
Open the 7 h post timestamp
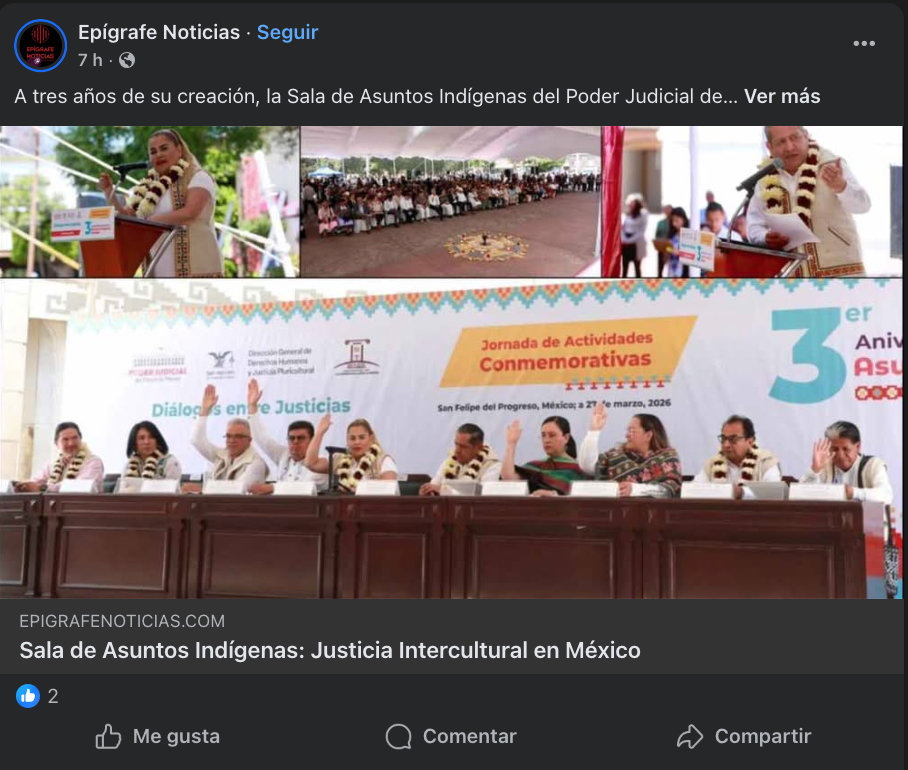tap(90, 60)
